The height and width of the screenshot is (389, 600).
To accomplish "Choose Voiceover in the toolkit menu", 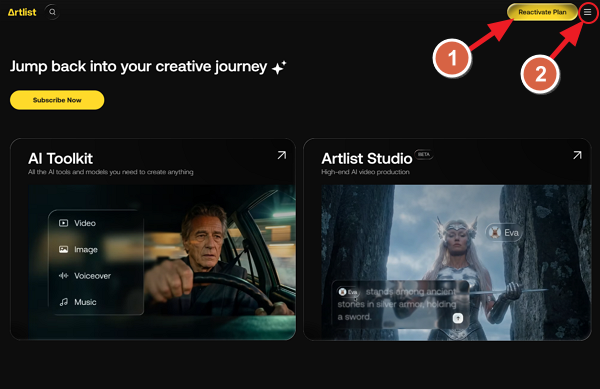I will [x=92, y=276].
